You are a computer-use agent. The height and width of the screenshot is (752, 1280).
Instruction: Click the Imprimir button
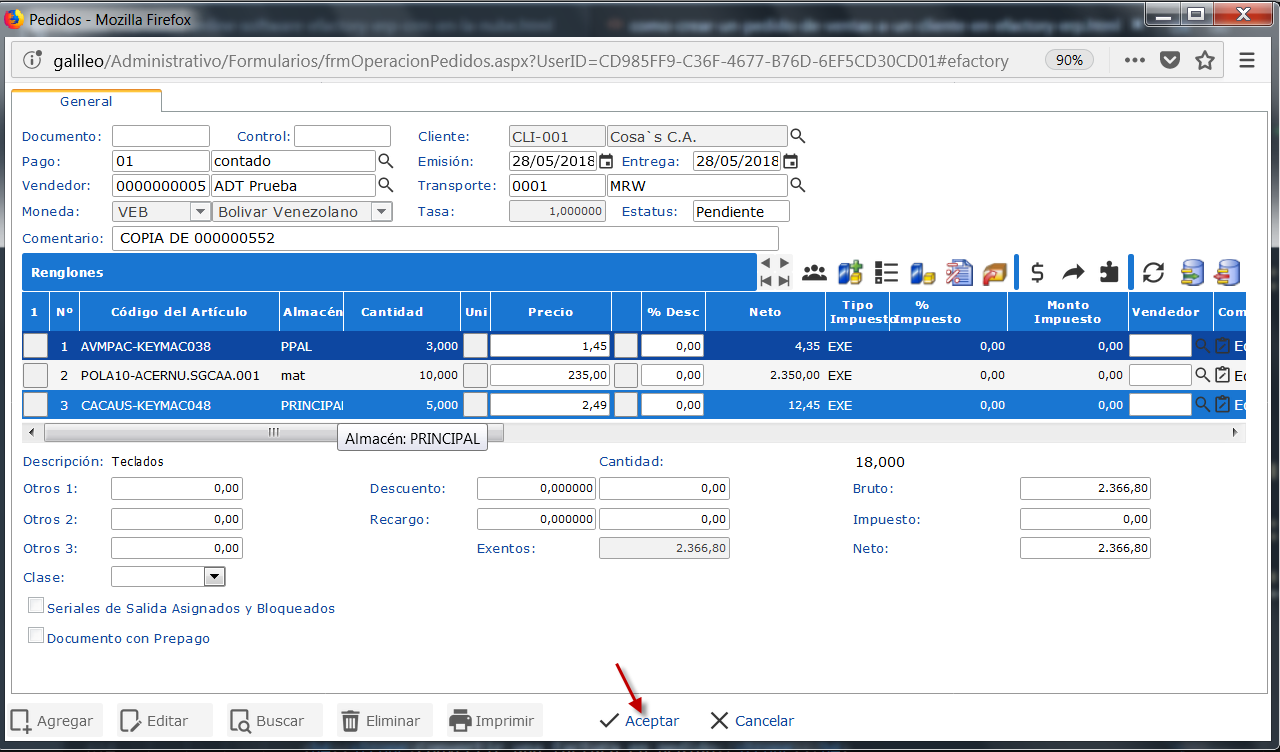tap(495, 721)
